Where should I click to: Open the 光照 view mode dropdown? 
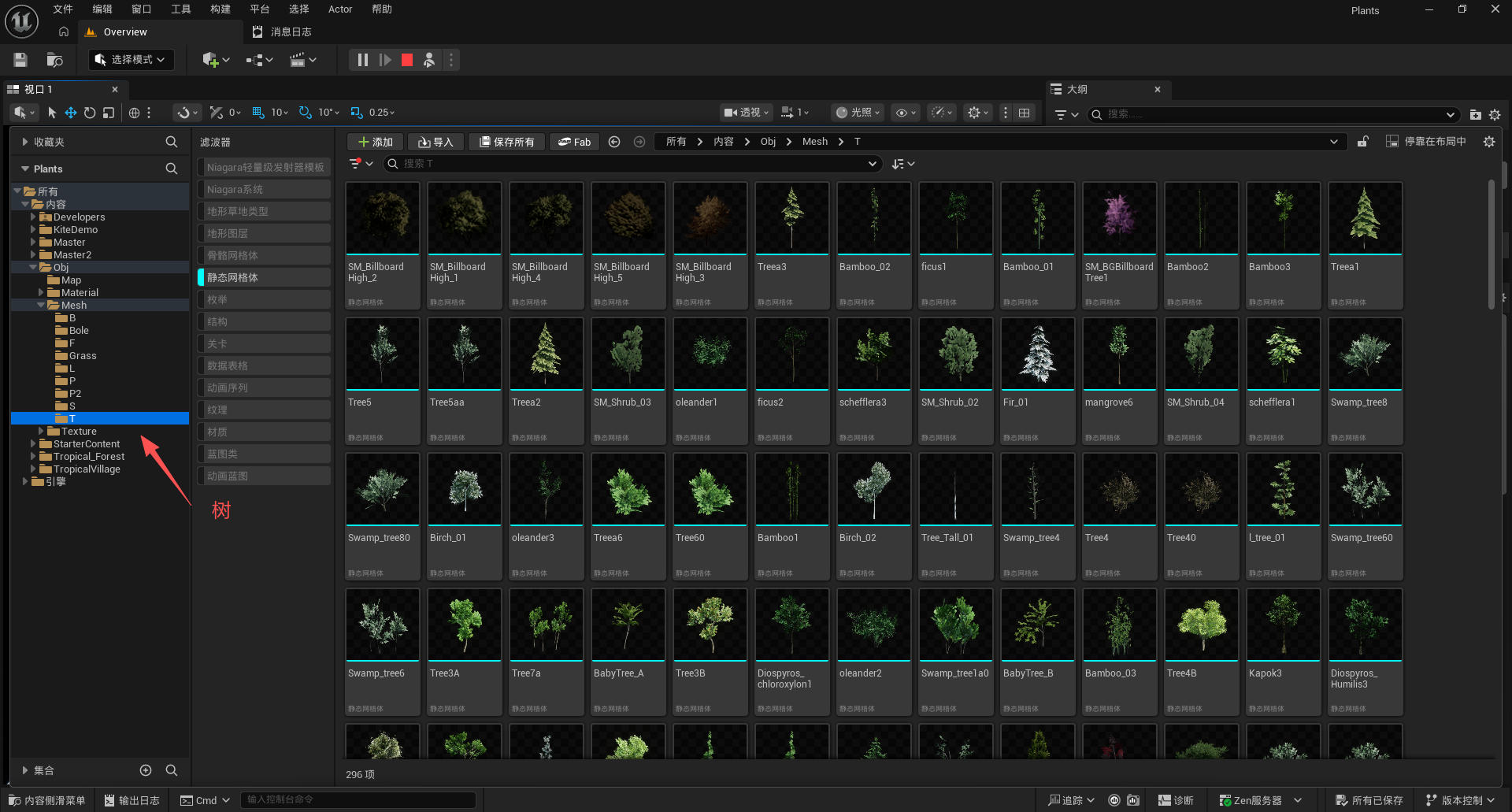click(x=858, y=113)
